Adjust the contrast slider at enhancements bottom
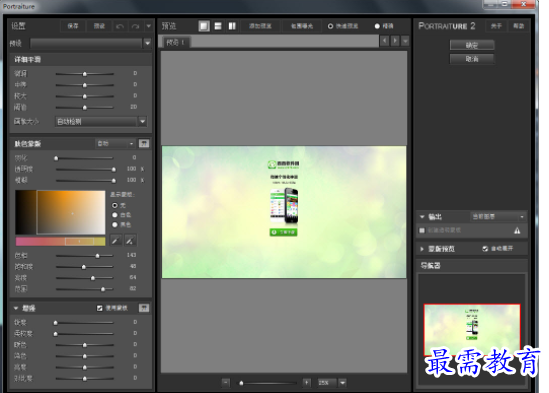 pyautogui.click(x=85, y=379)
